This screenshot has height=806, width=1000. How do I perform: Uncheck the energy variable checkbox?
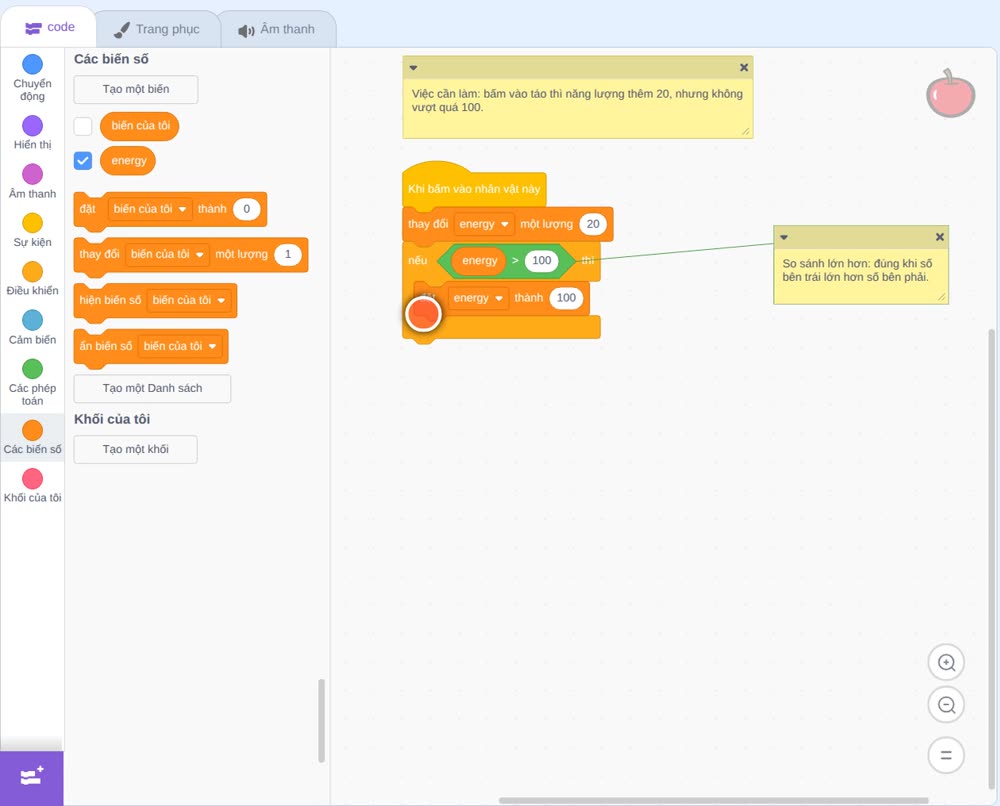83,161
